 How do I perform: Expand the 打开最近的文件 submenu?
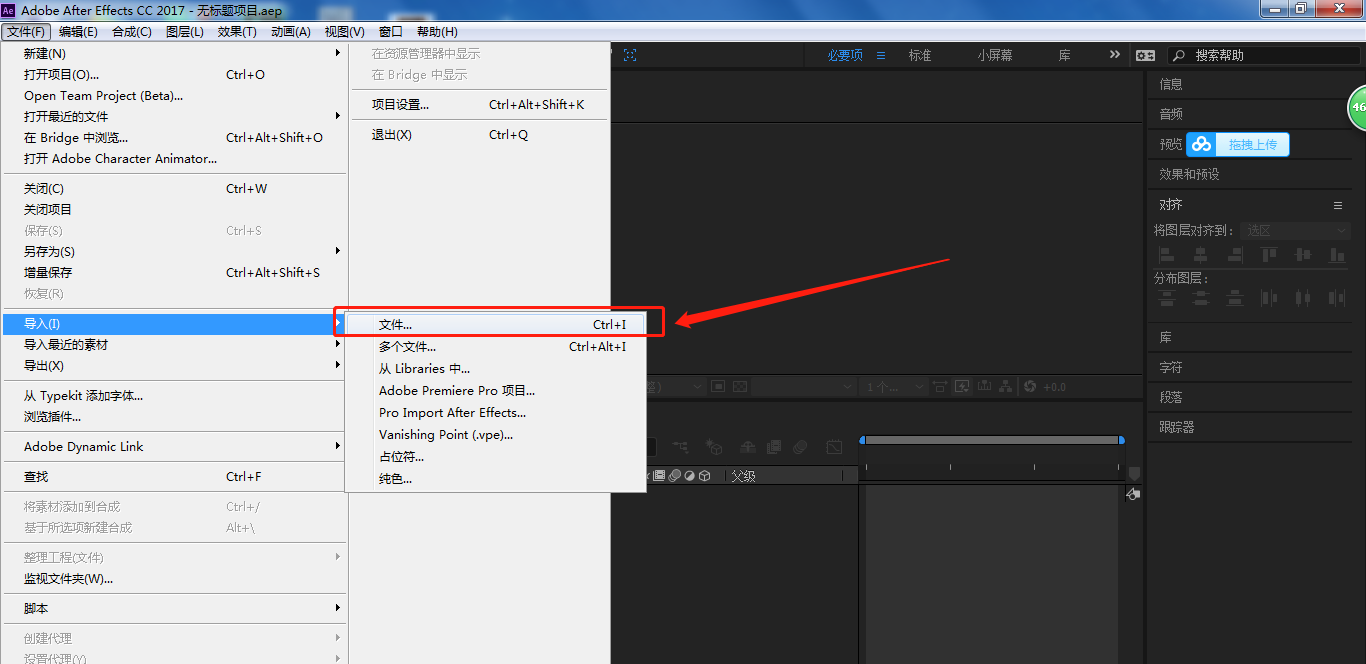(174, 117)
